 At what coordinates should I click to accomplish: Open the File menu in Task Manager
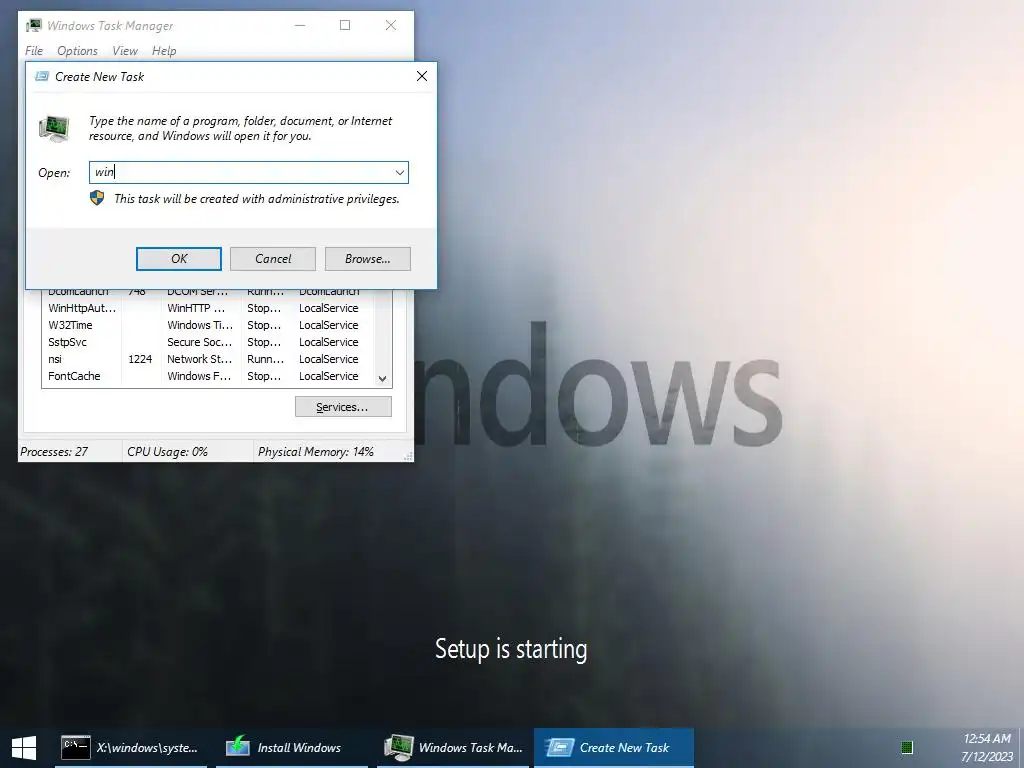(34, 51)
